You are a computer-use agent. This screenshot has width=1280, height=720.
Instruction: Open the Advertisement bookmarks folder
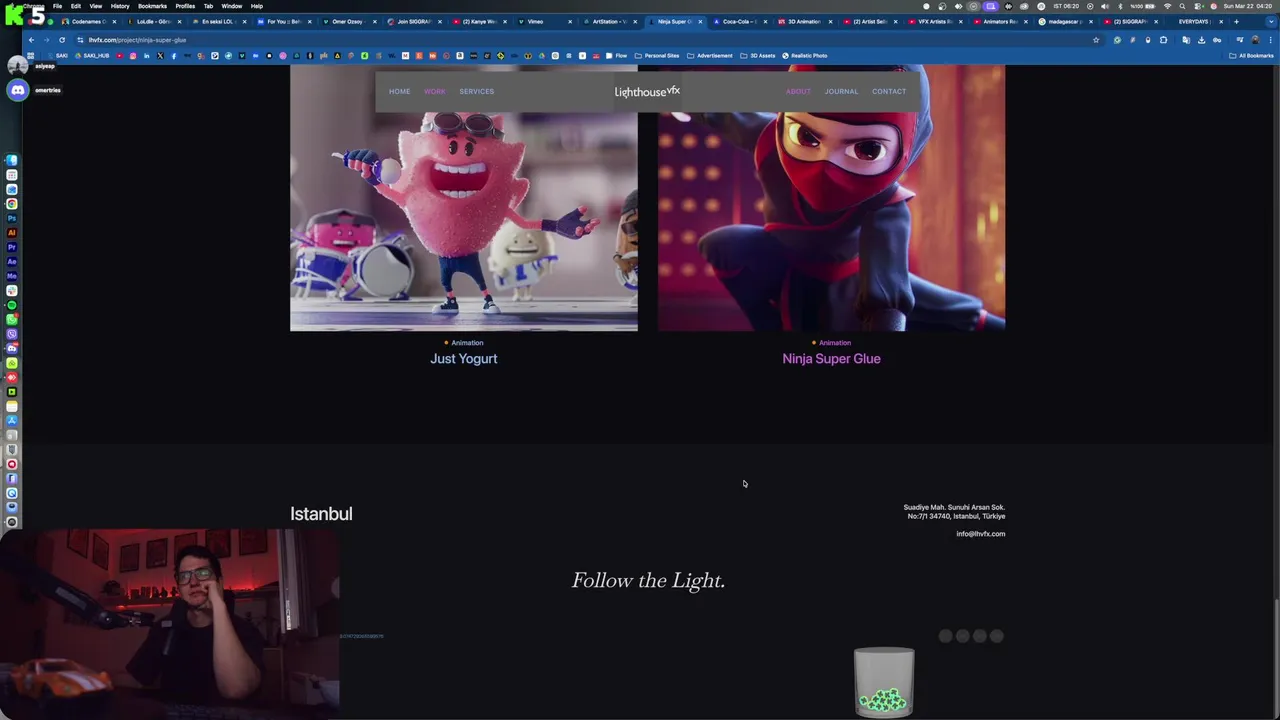[709, 56]
